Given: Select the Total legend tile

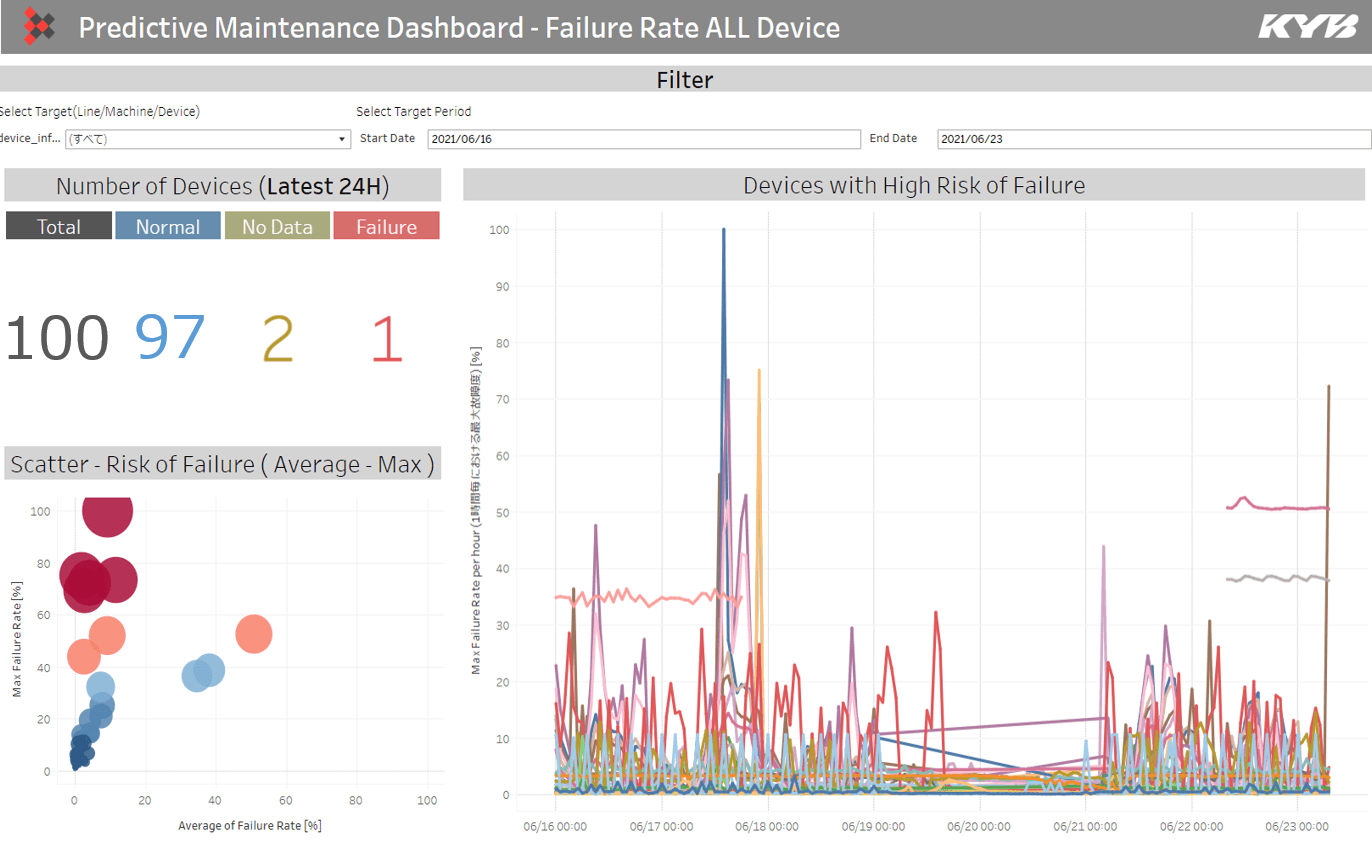Looking at the screenshot, I should [x=58, y=226].
